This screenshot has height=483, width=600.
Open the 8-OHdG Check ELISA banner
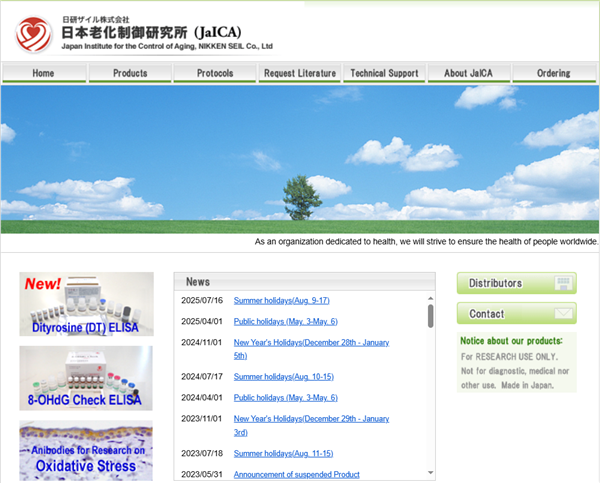click(x=86, y=378)
